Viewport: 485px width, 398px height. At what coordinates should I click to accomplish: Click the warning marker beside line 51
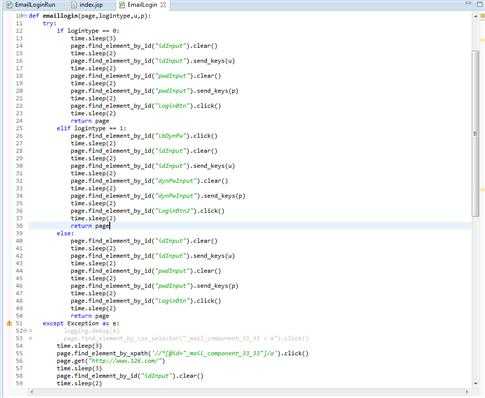tap(9, 323)
